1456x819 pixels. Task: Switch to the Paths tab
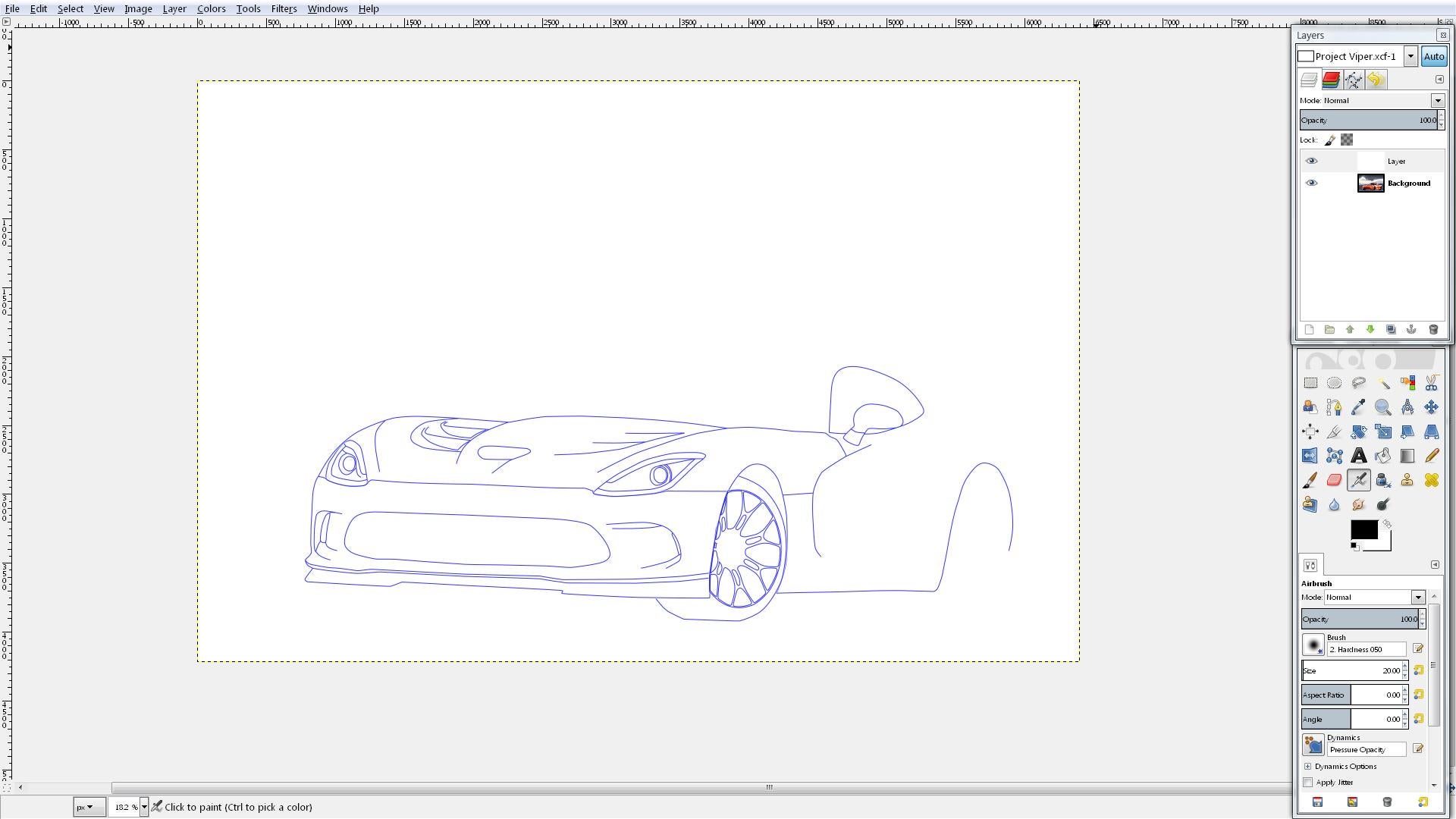click(x=1354, y=80)
